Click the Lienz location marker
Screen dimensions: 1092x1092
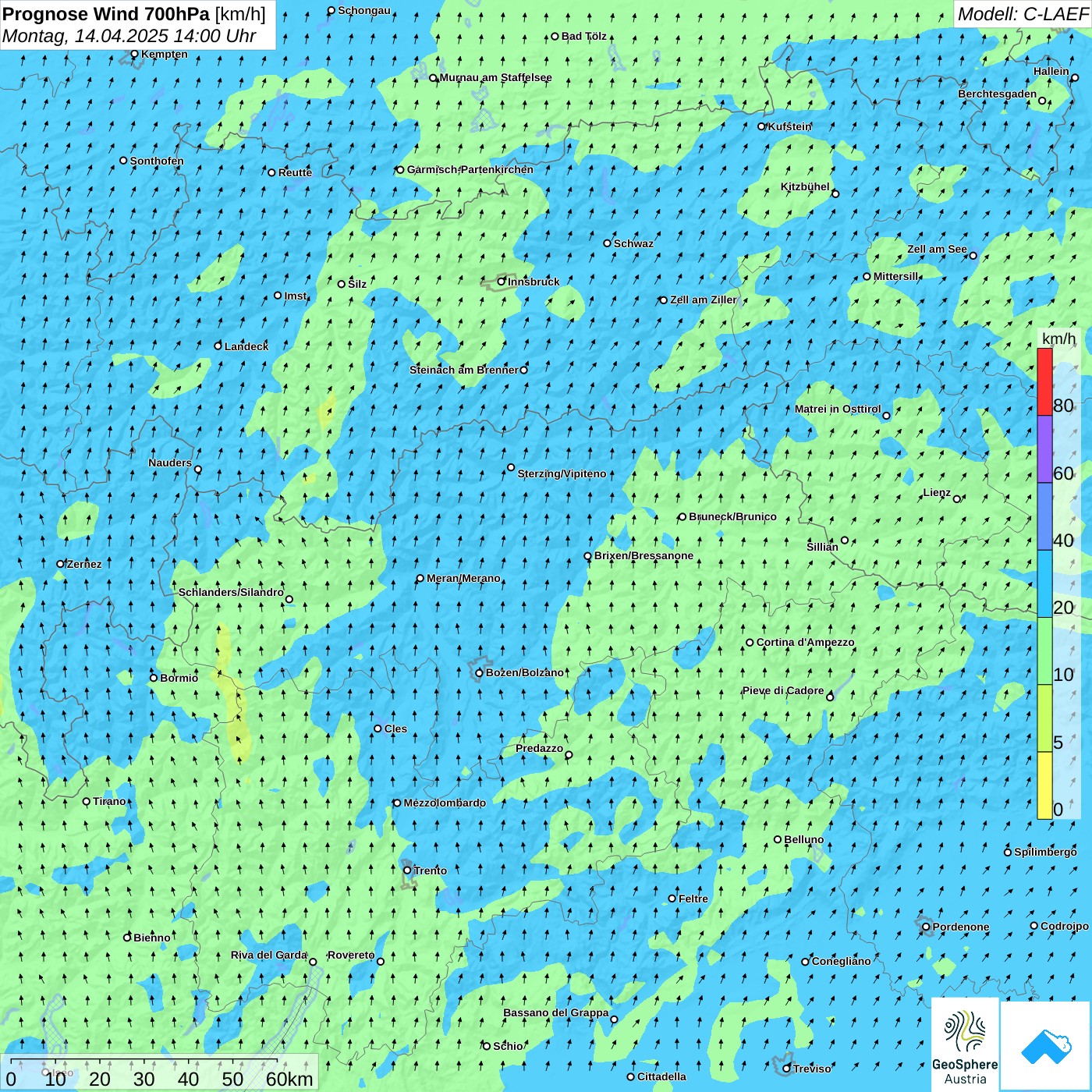pos(957,499)
